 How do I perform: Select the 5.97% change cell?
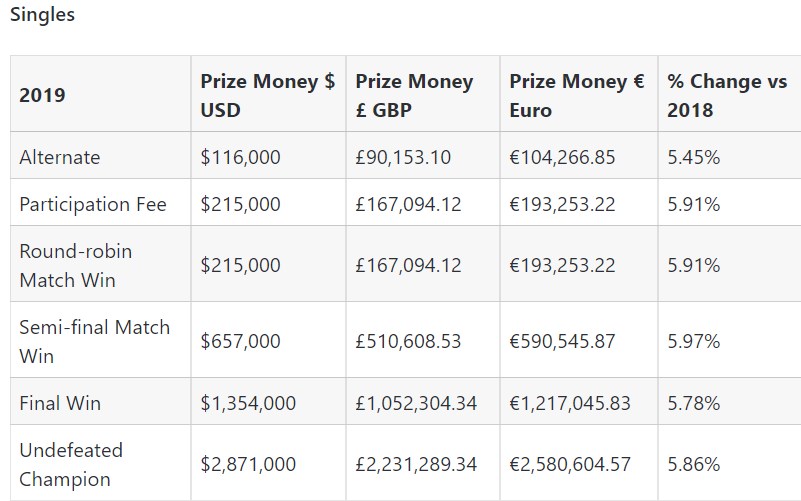[694, 341]
